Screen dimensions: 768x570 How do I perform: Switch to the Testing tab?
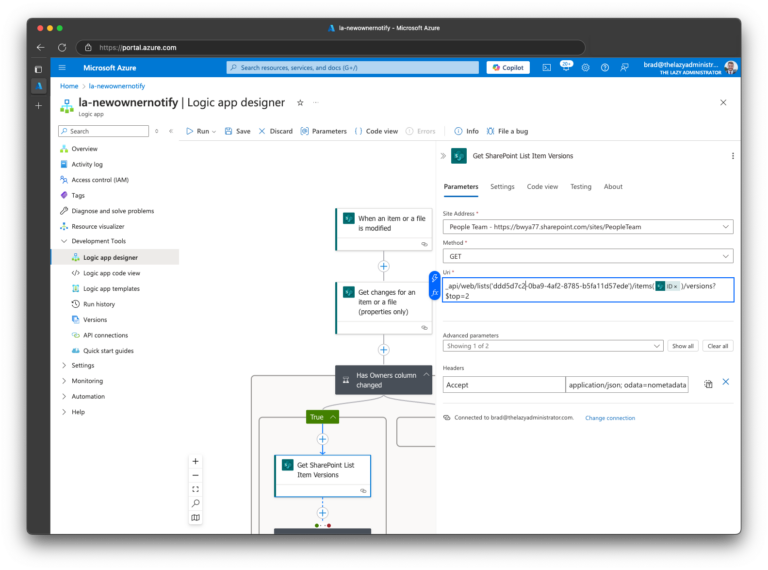pyautogui.click(x=580, y=187)
